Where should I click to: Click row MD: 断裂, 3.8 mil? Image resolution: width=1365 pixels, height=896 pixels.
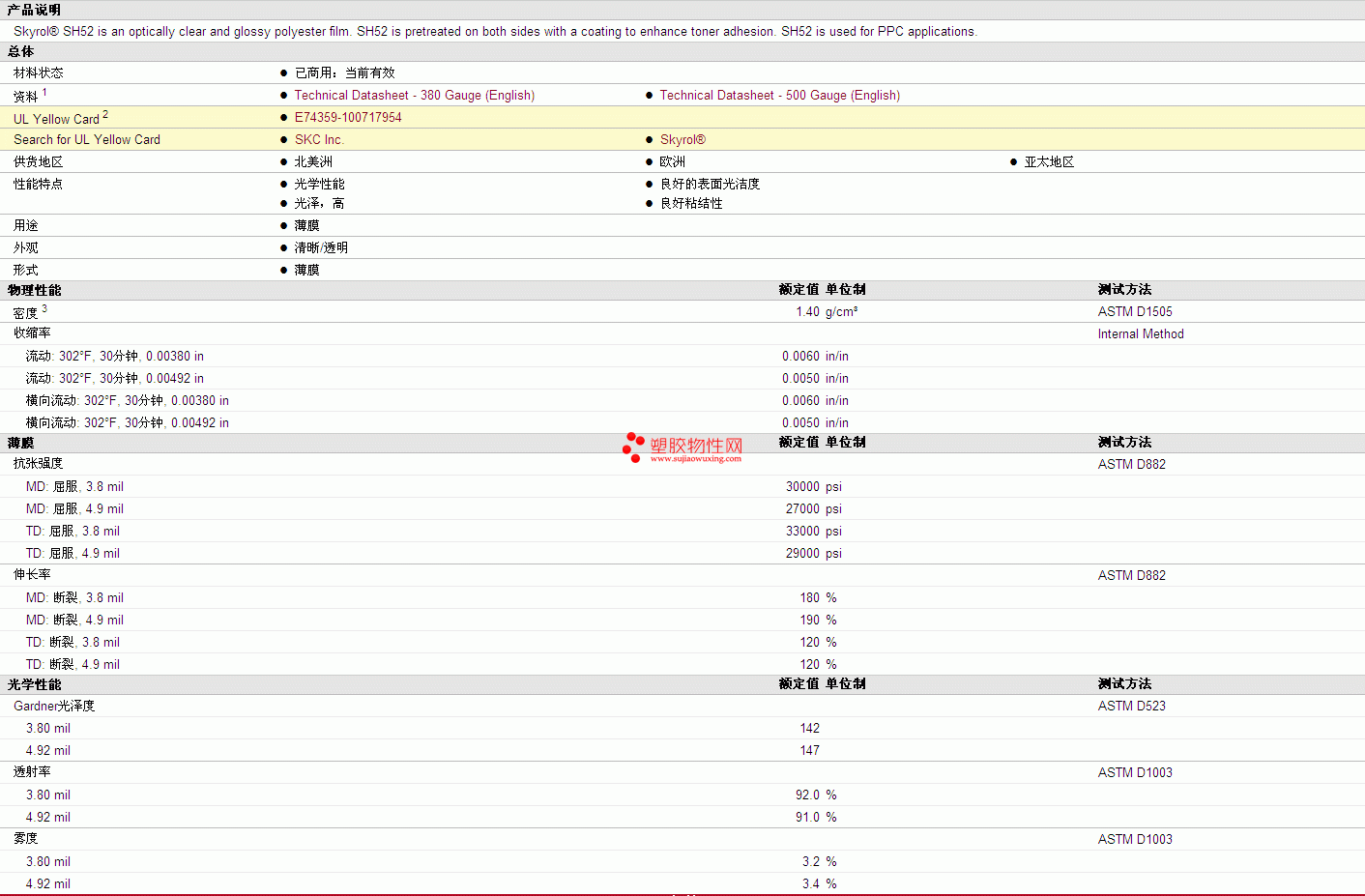682,597
